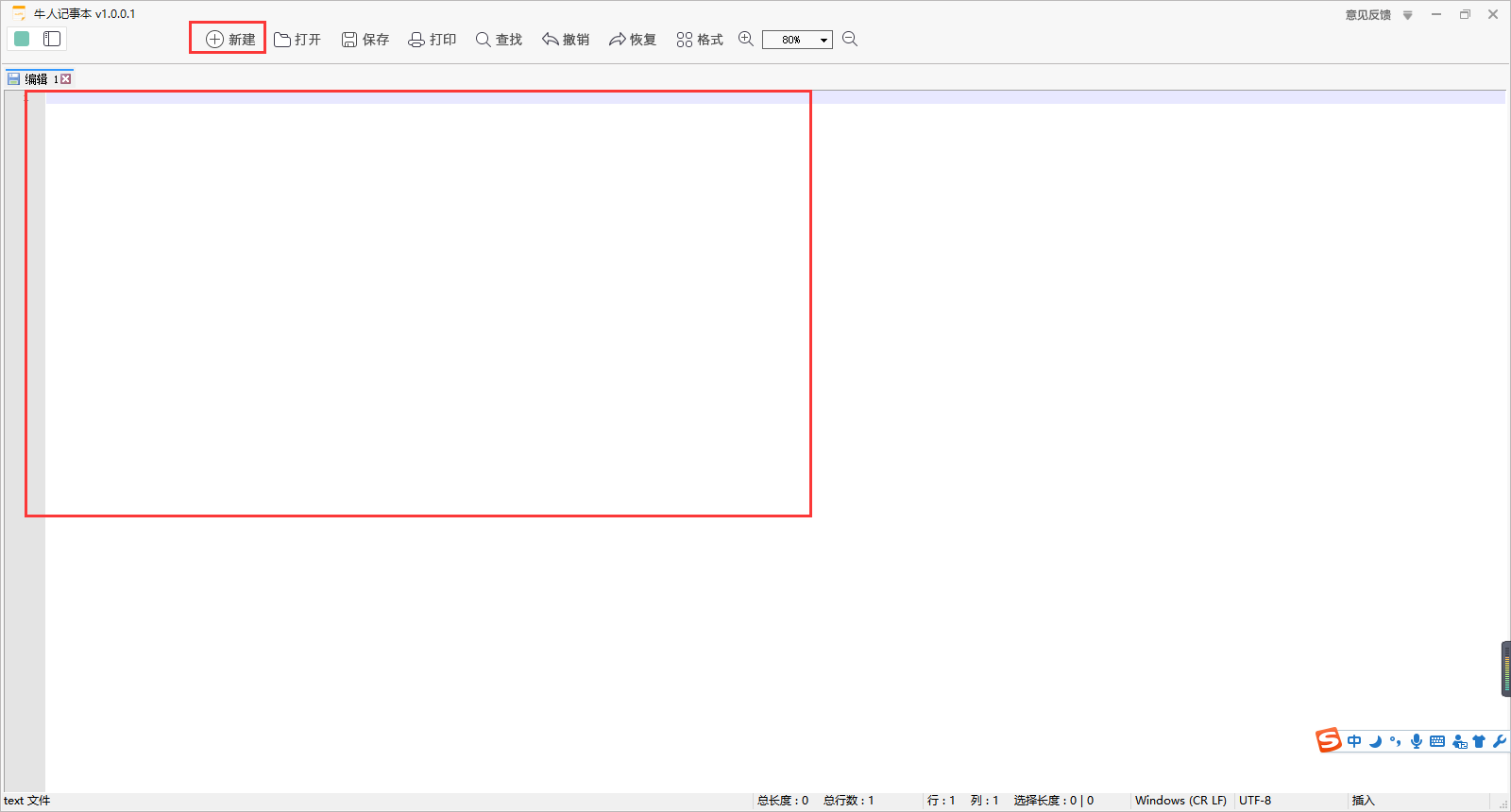1511x812 pixels.
Task: Click the 新建 (New) toolbar button
Action: coord(230,39)
